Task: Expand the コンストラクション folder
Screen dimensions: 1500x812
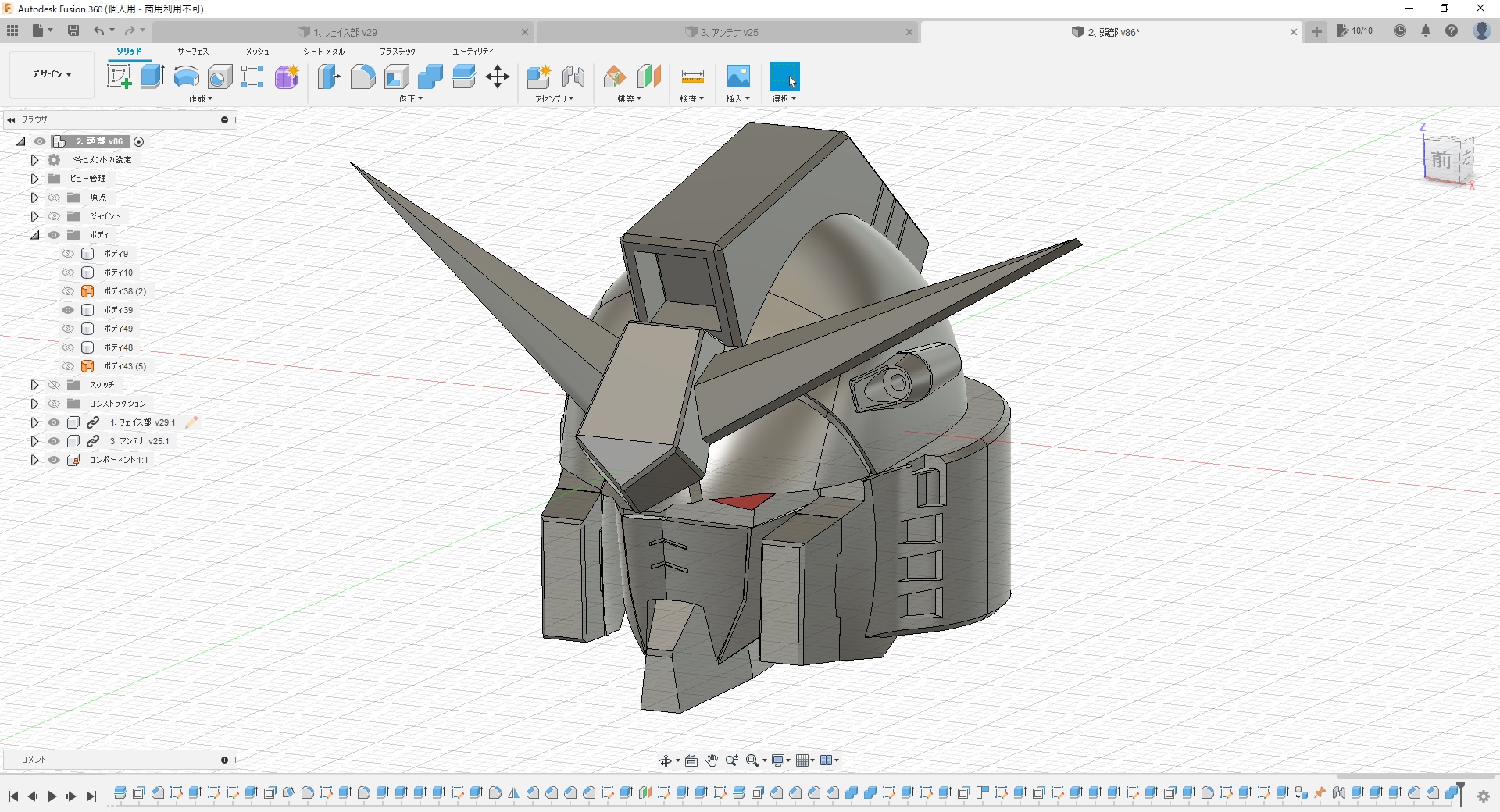Action: [34, 404]
